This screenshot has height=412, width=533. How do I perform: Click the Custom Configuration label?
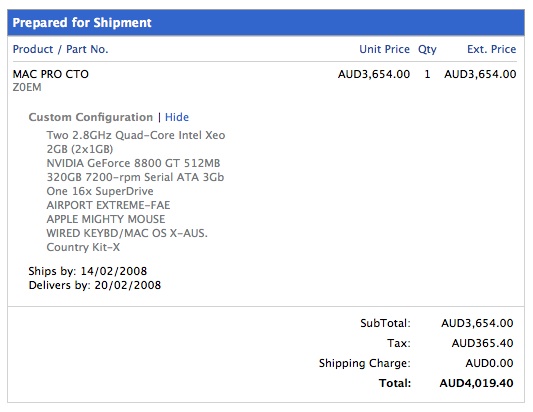91,117
